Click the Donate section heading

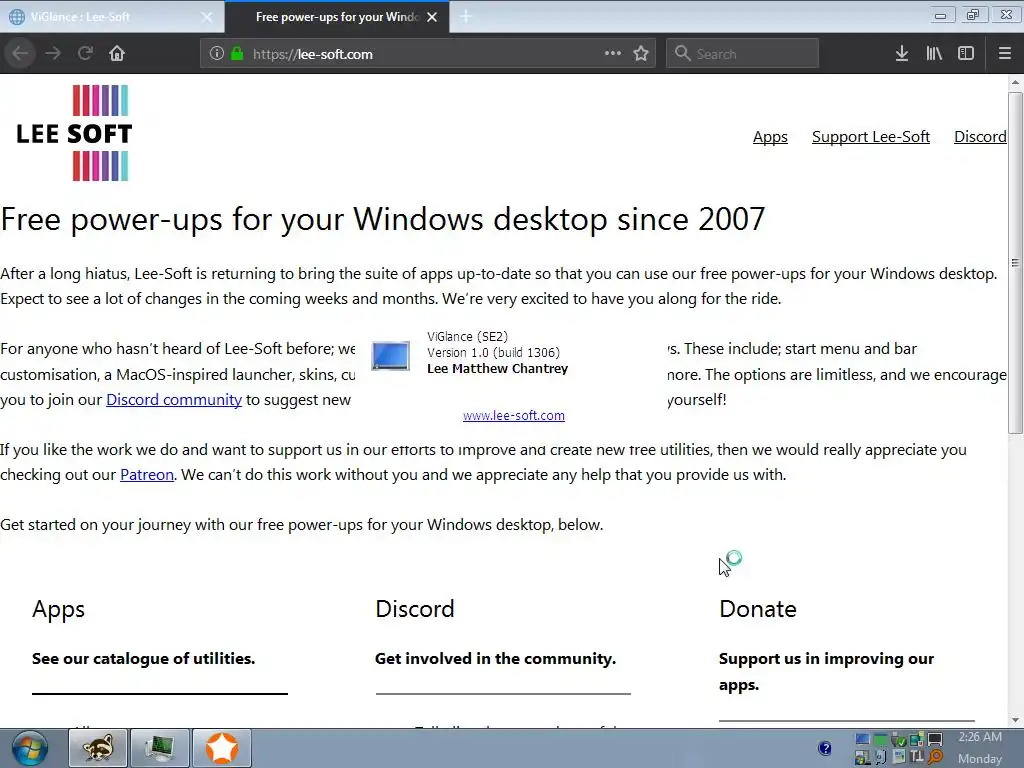tap(758, 609)
